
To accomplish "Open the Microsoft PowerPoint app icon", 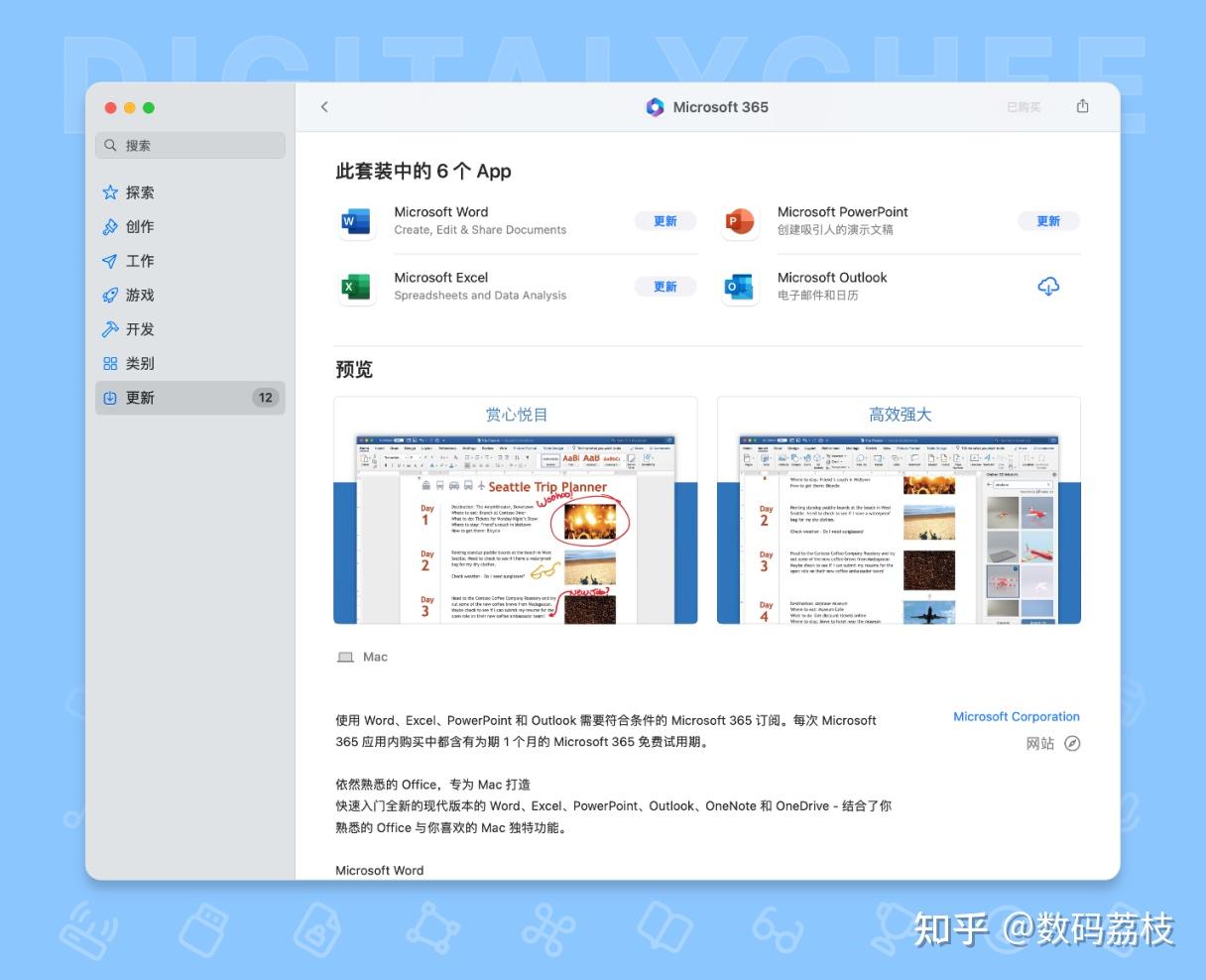I will click(740, 220).
